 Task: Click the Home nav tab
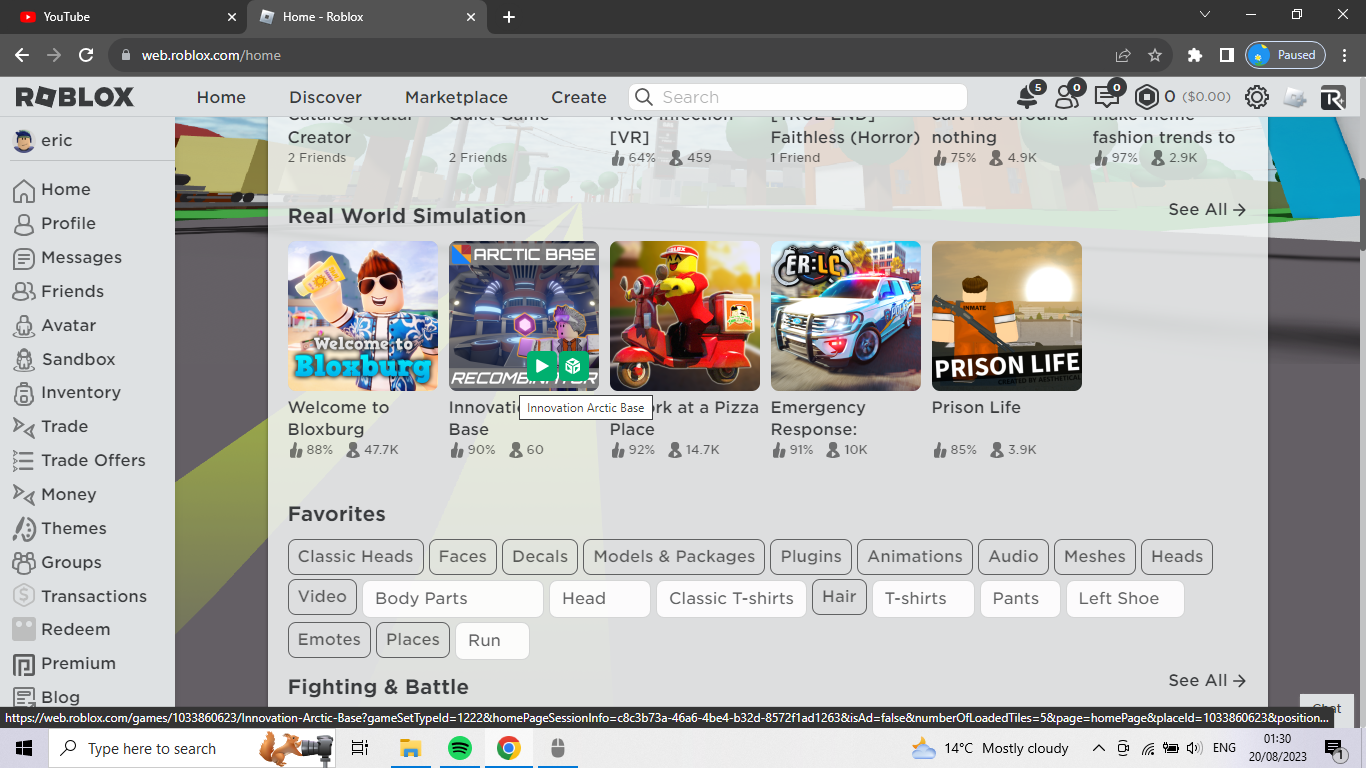[221, 97]
